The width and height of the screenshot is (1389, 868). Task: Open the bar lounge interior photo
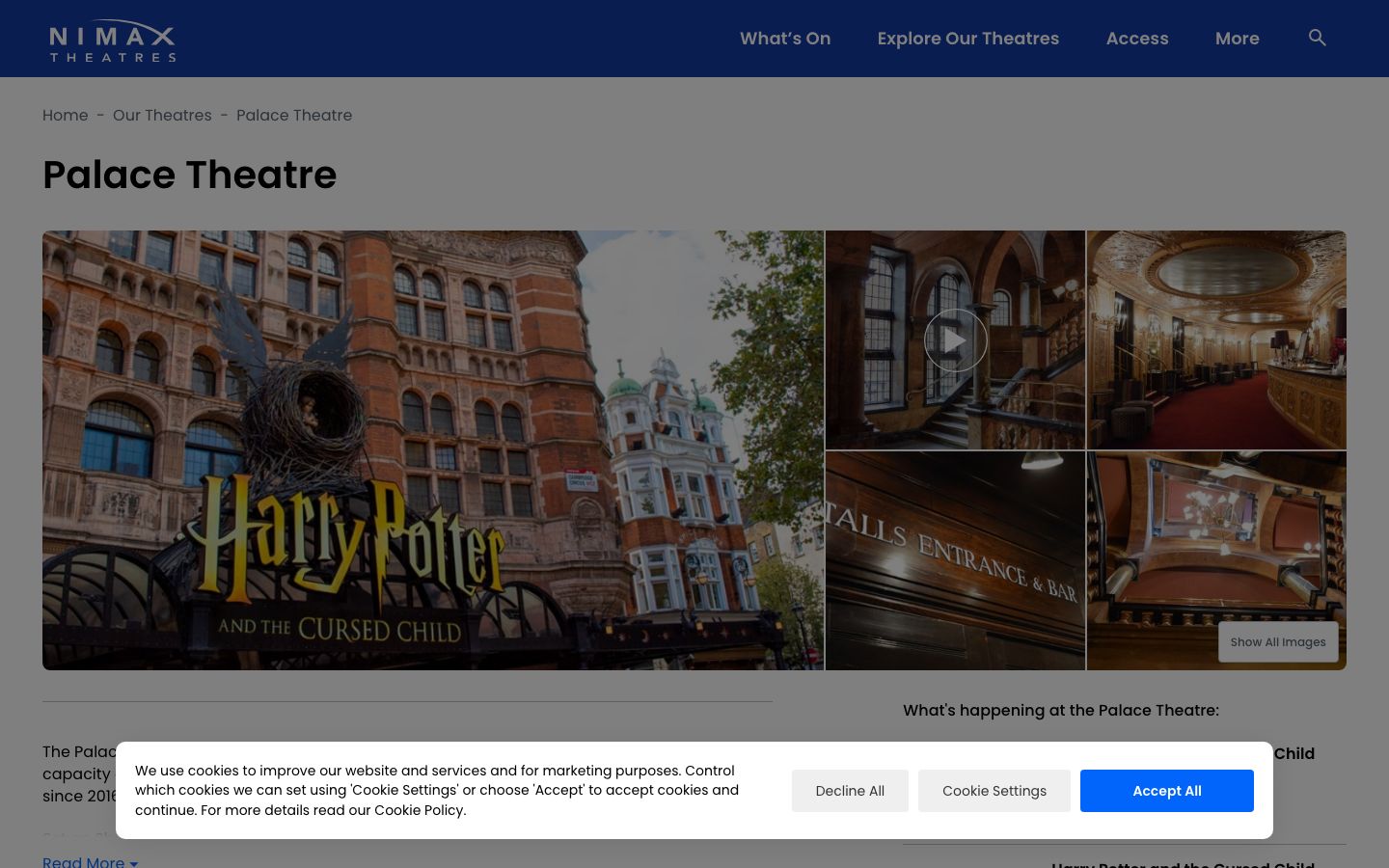(x=1216, y=340)
